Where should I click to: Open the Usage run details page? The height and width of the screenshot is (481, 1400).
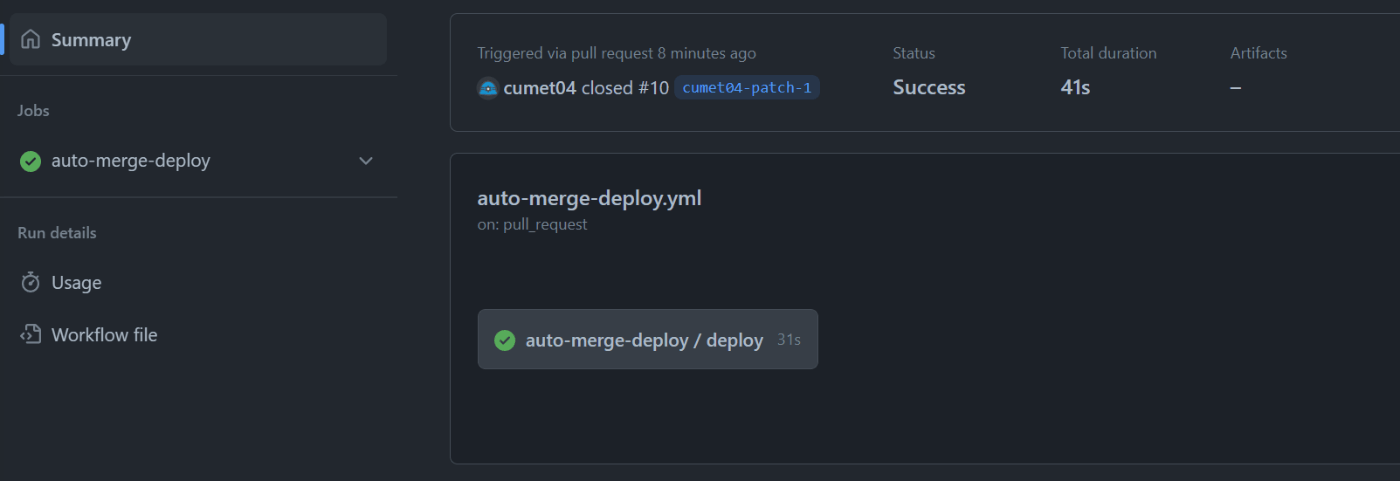[x=77, y=283]
